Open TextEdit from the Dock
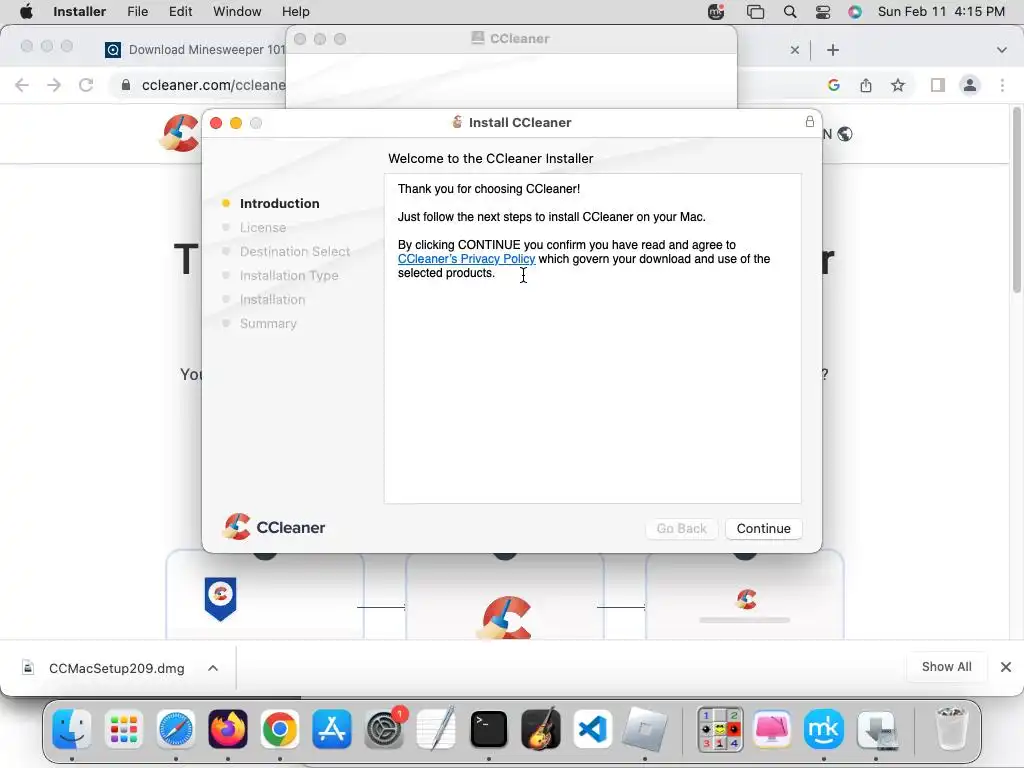 [436, 728]
